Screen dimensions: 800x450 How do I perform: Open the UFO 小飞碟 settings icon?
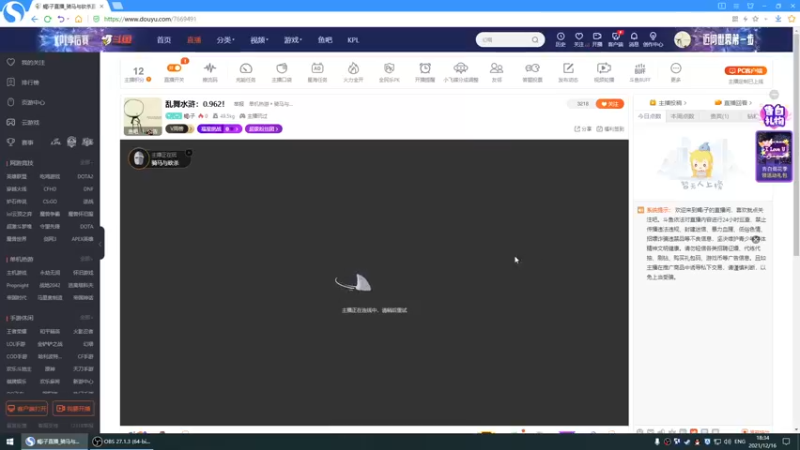tap(461, 71)
